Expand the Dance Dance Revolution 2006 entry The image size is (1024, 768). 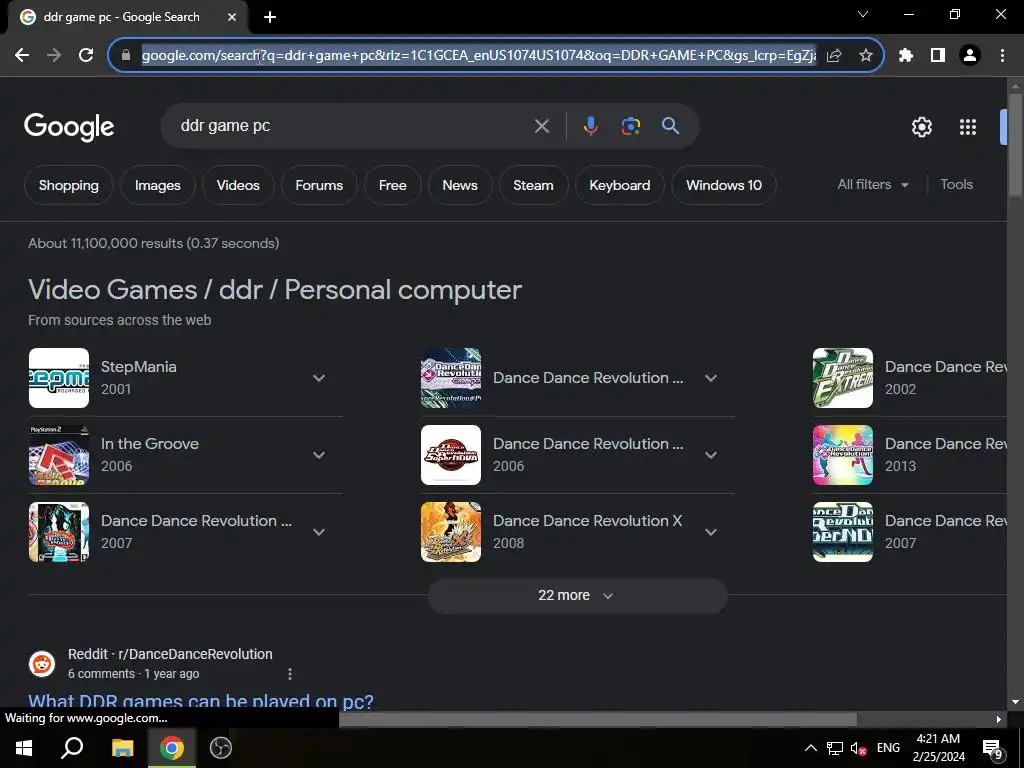tap(711, 455)
